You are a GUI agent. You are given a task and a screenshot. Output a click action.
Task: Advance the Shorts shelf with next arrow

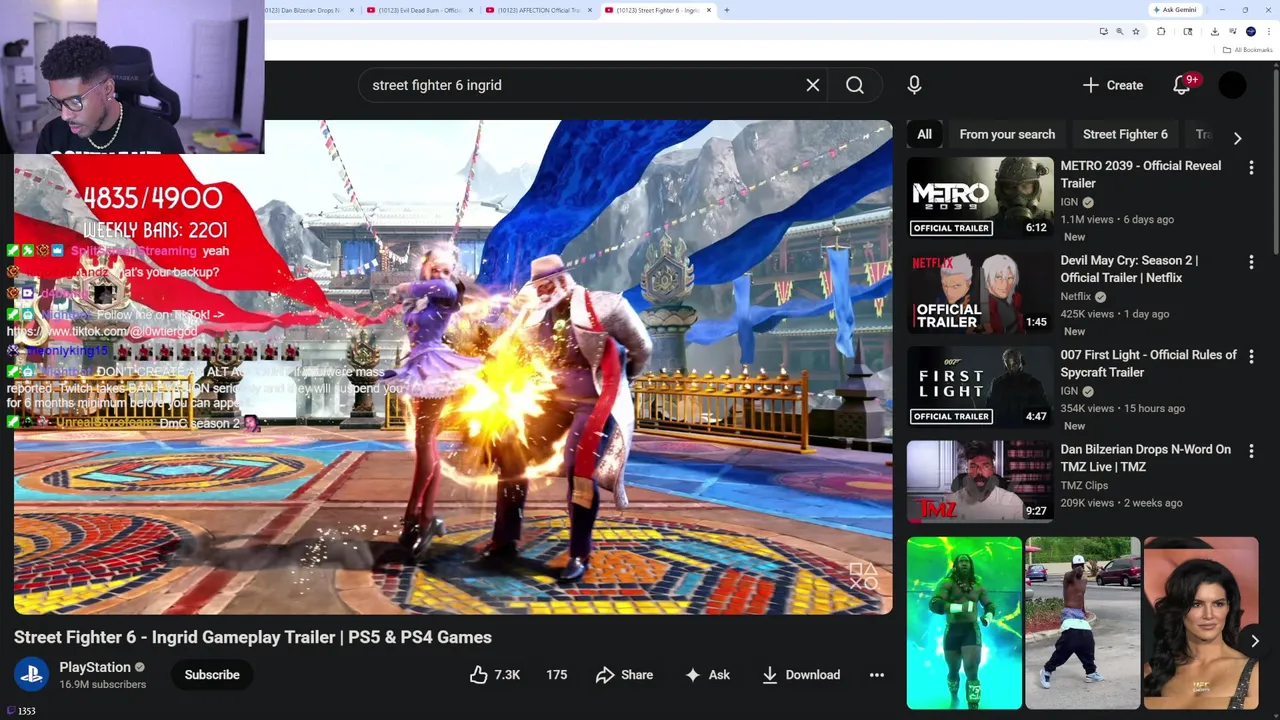(1254, 641)
